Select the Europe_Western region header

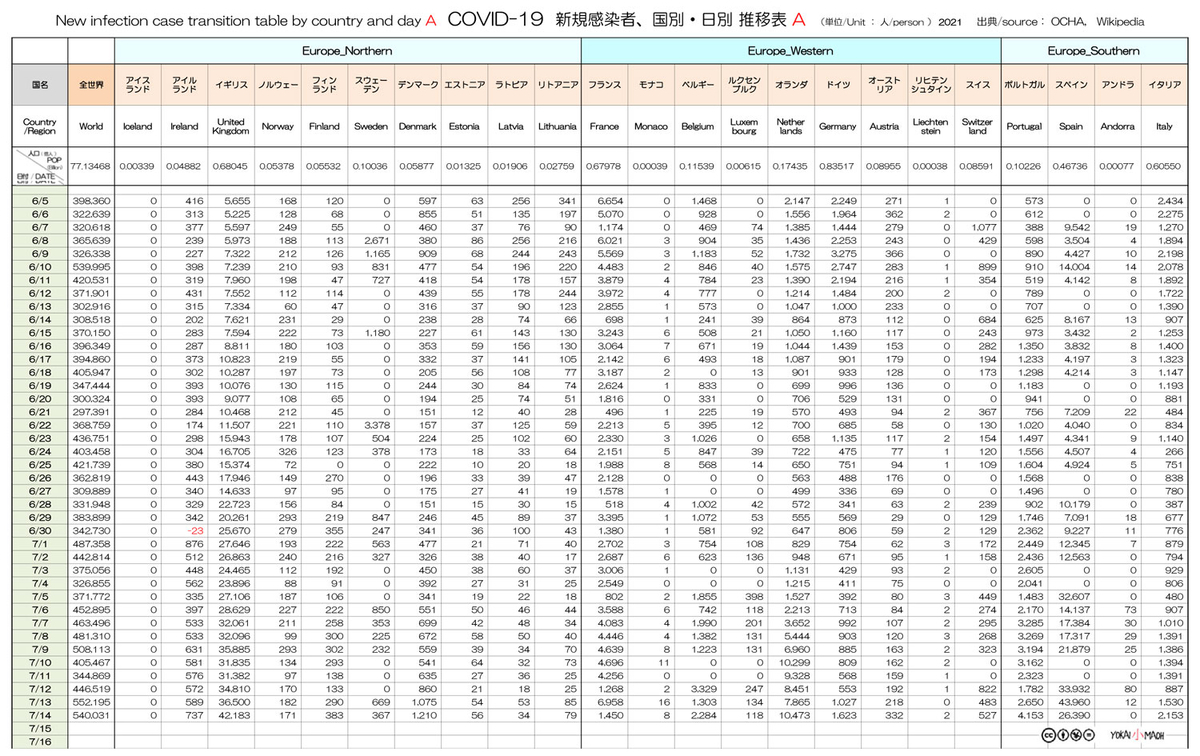(x=790, y=50)
